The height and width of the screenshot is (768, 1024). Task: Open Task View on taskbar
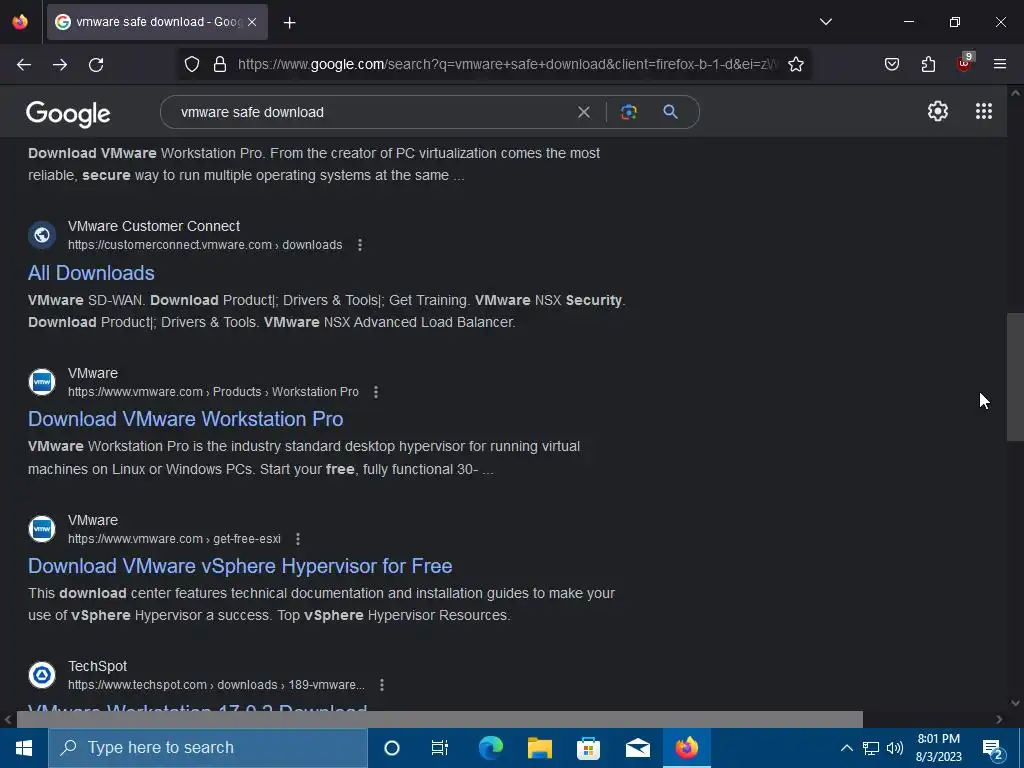(x=440, y=748)
